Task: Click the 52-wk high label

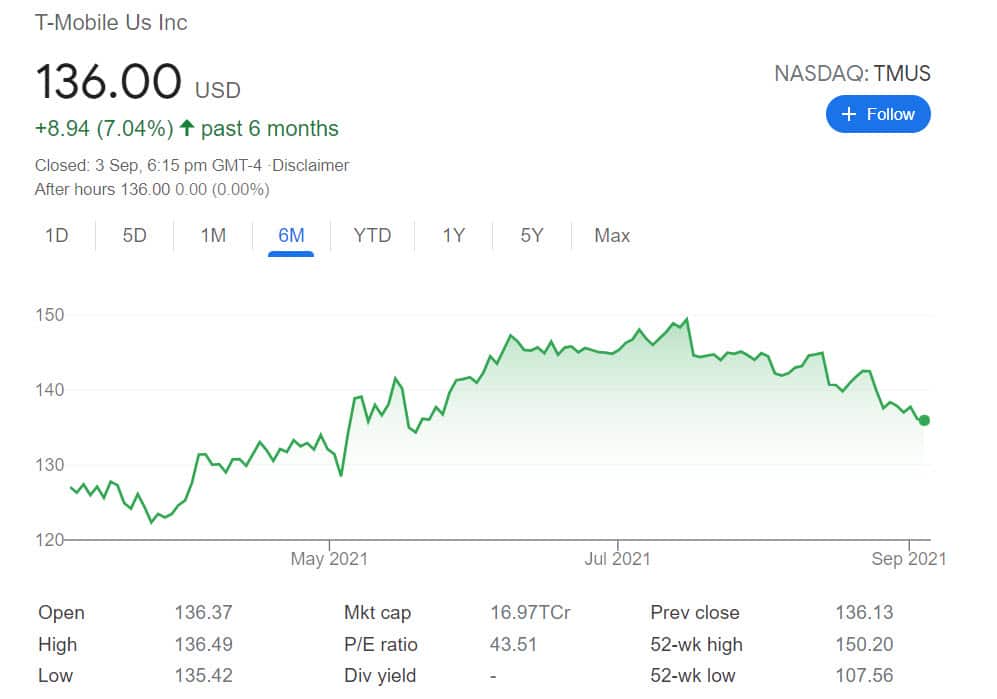Action: (x=696, y=644)
